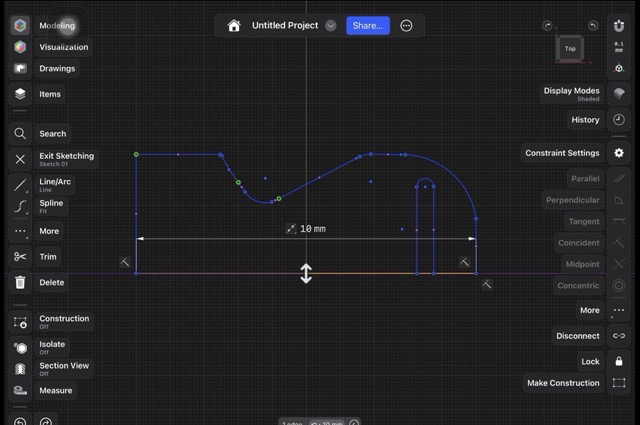Click the History label
Viewport: 640px width, 425px height.
coord(585,120)
